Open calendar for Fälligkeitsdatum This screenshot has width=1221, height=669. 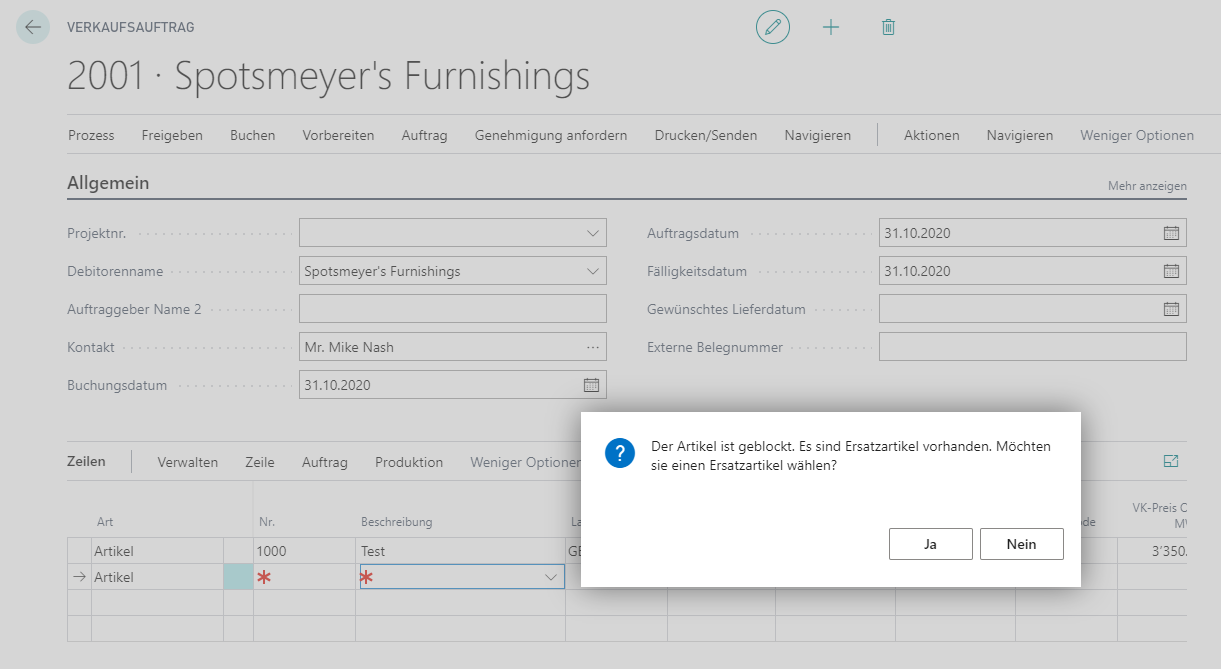click(x=1171, y=271)
